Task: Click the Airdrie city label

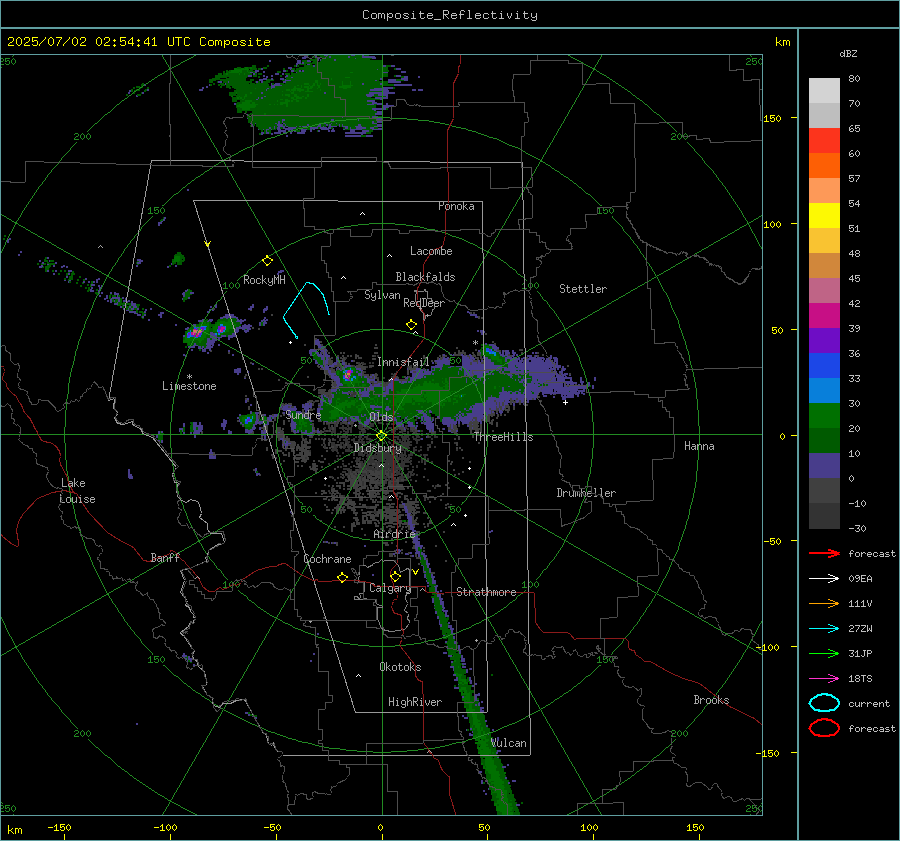Action: point(394,534)
